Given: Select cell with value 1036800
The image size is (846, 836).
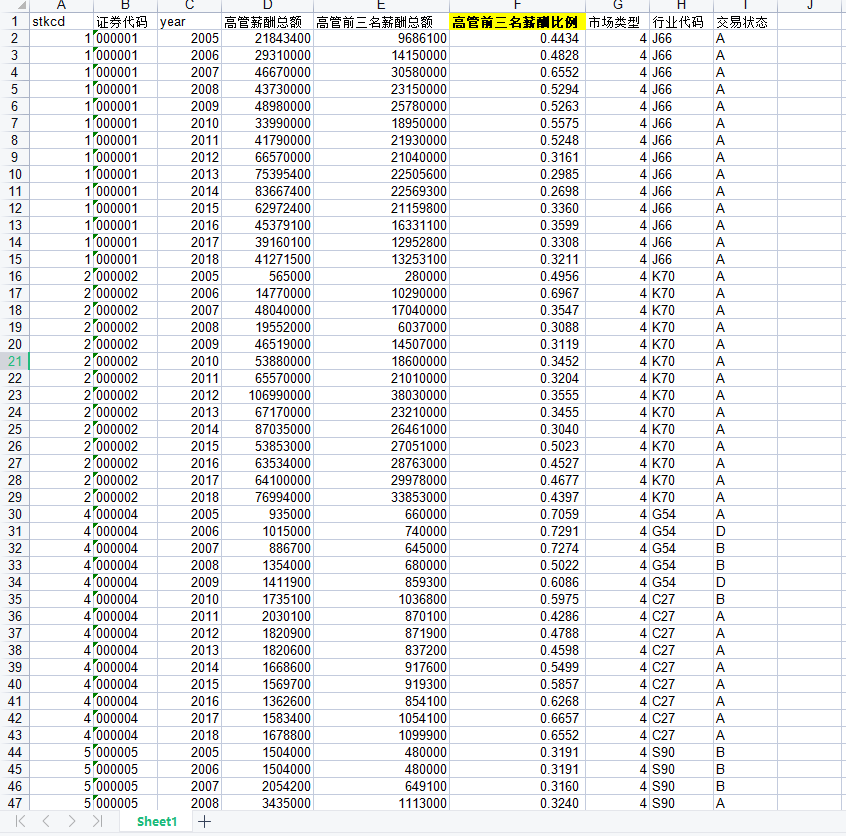Looking at the screenshot, I should click(381, 599).
